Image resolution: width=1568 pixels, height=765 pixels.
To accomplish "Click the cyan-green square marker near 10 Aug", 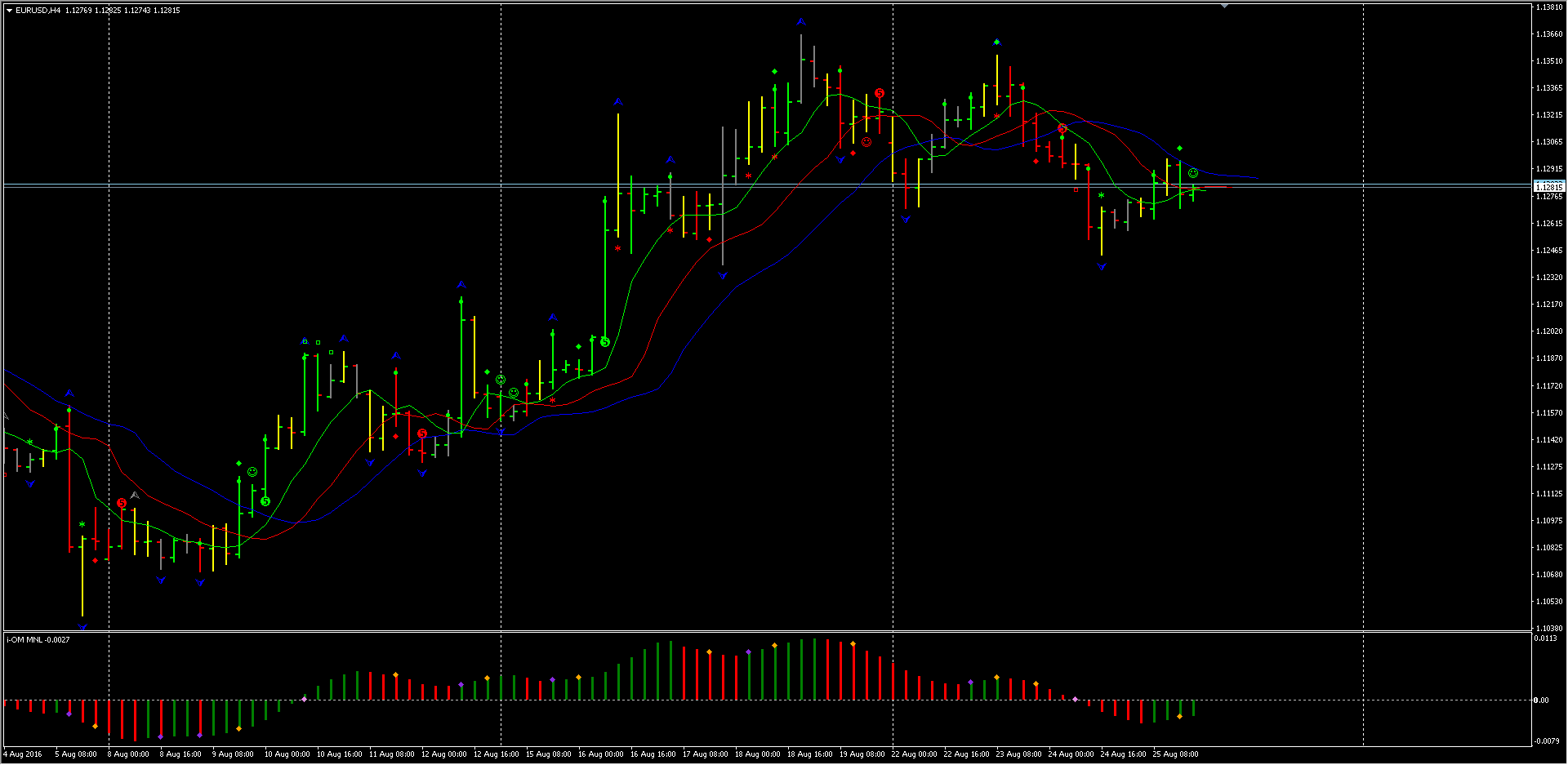I will tap(305, 341).
